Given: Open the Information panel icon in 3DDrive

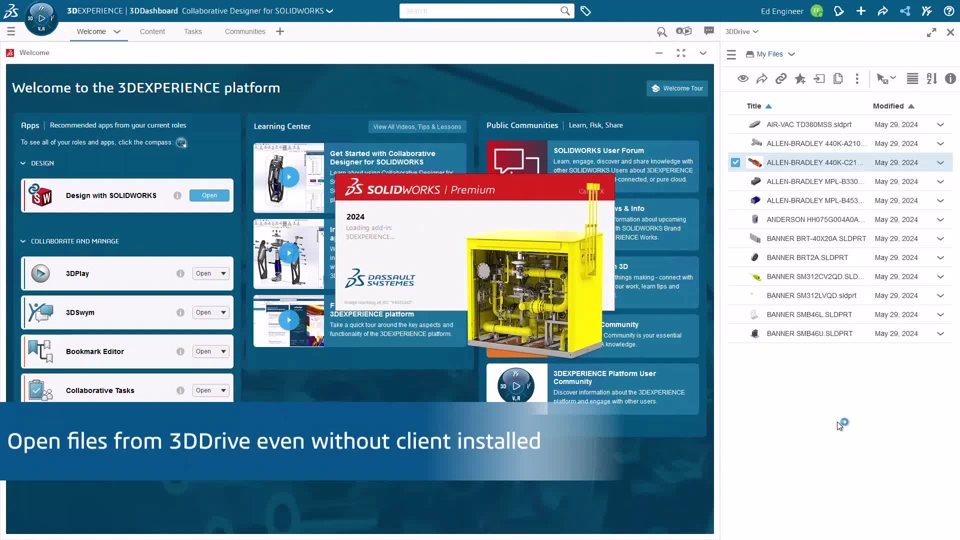Looking at the screenshot, I should click(950, 78).
